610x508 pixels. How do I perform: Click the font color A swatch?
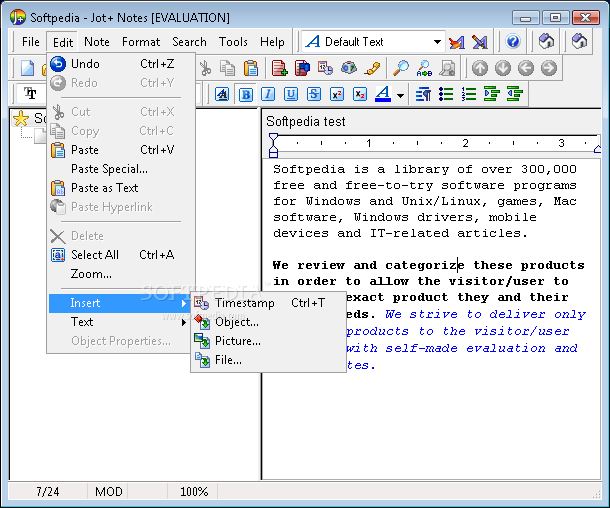(x=383, y=94)
